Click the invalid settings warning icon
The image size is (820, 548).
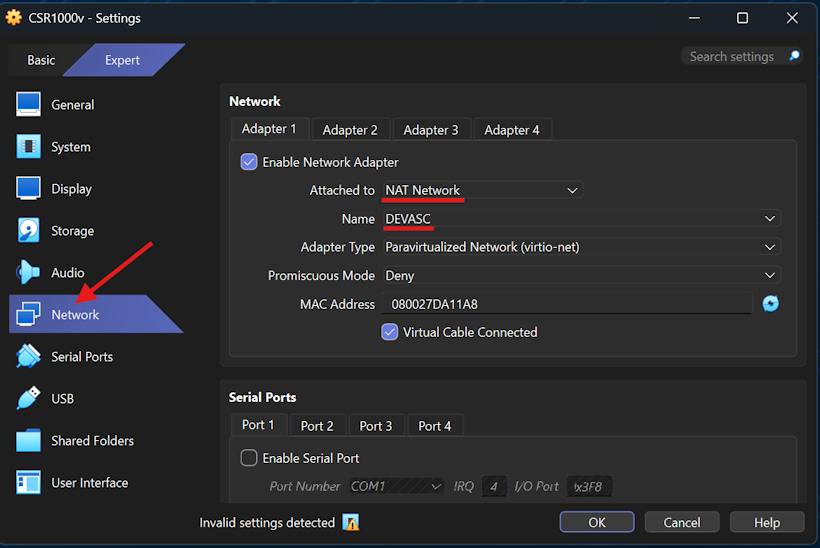point(351,522)
